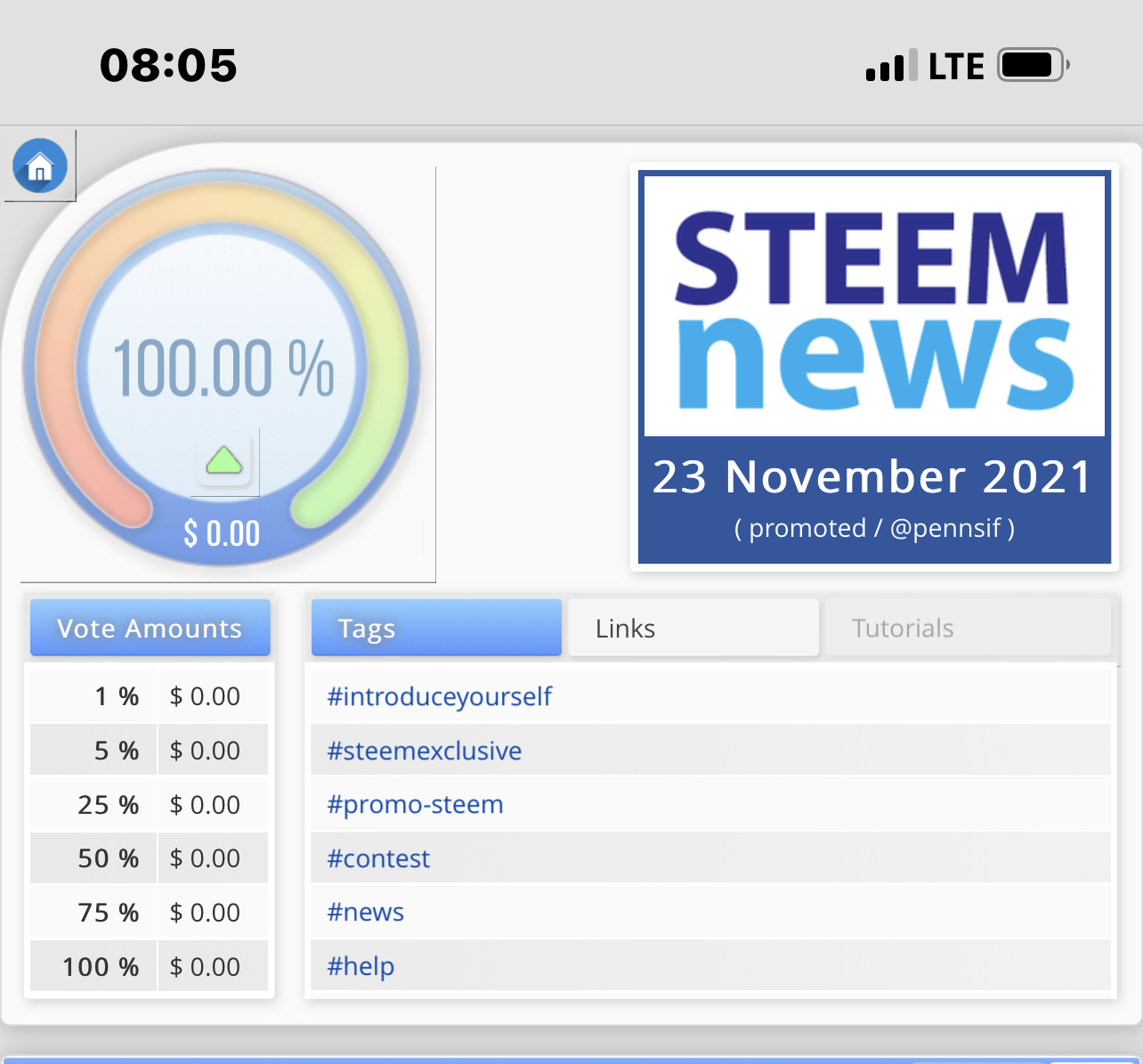1143x1064 pixels.
Task: Select the 50 % vote amount row
Action: pos(150,858)
